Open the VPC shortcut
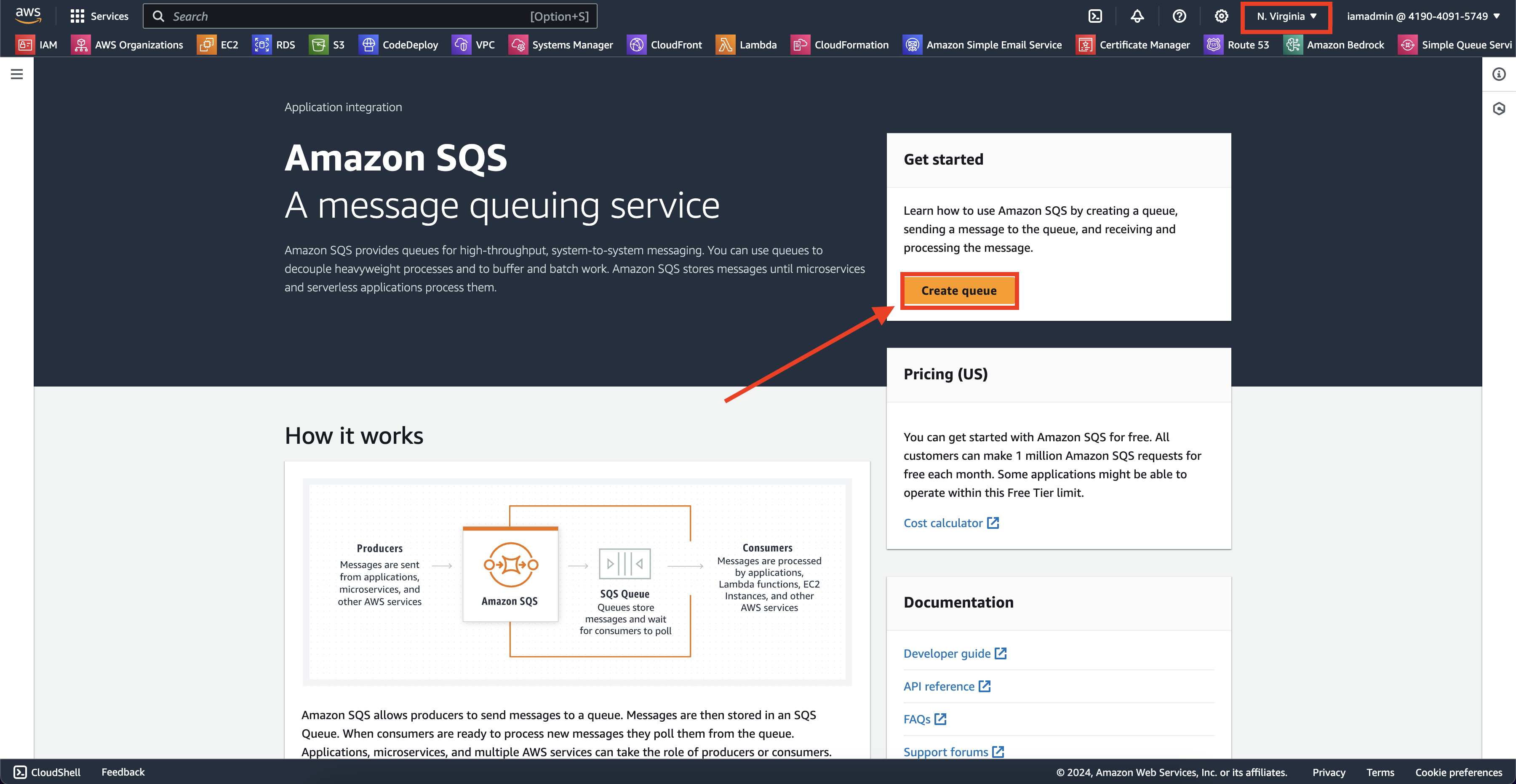The width and height of the screenshot is (1516, 784). pos(474,45)
